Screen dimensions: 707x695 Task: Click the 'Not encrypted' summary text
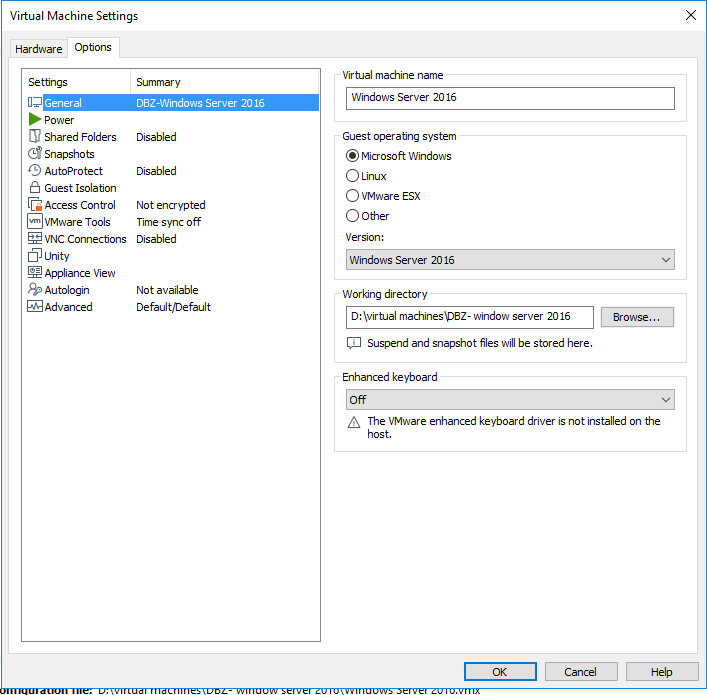pos(171,205)
